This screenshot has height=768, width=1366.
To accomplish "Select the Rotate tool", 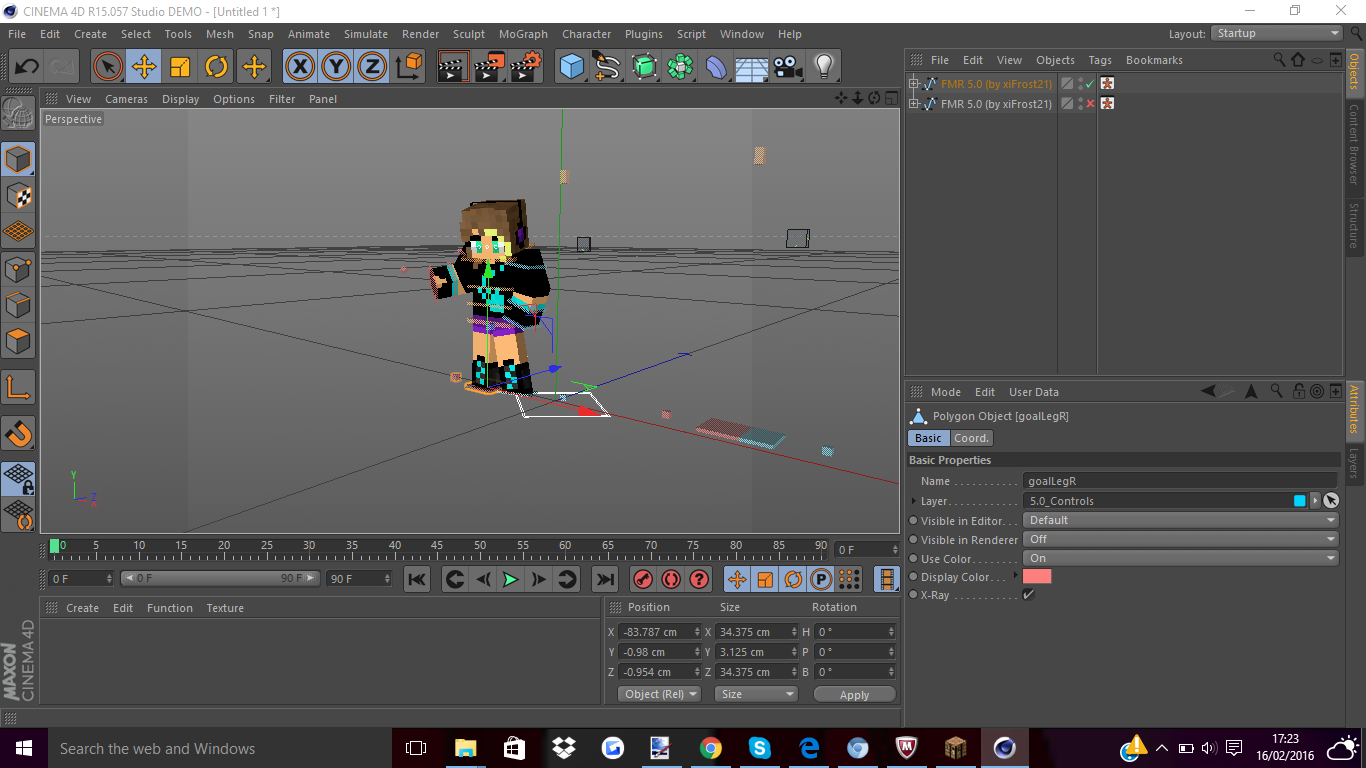I will [x=216, y=67].
